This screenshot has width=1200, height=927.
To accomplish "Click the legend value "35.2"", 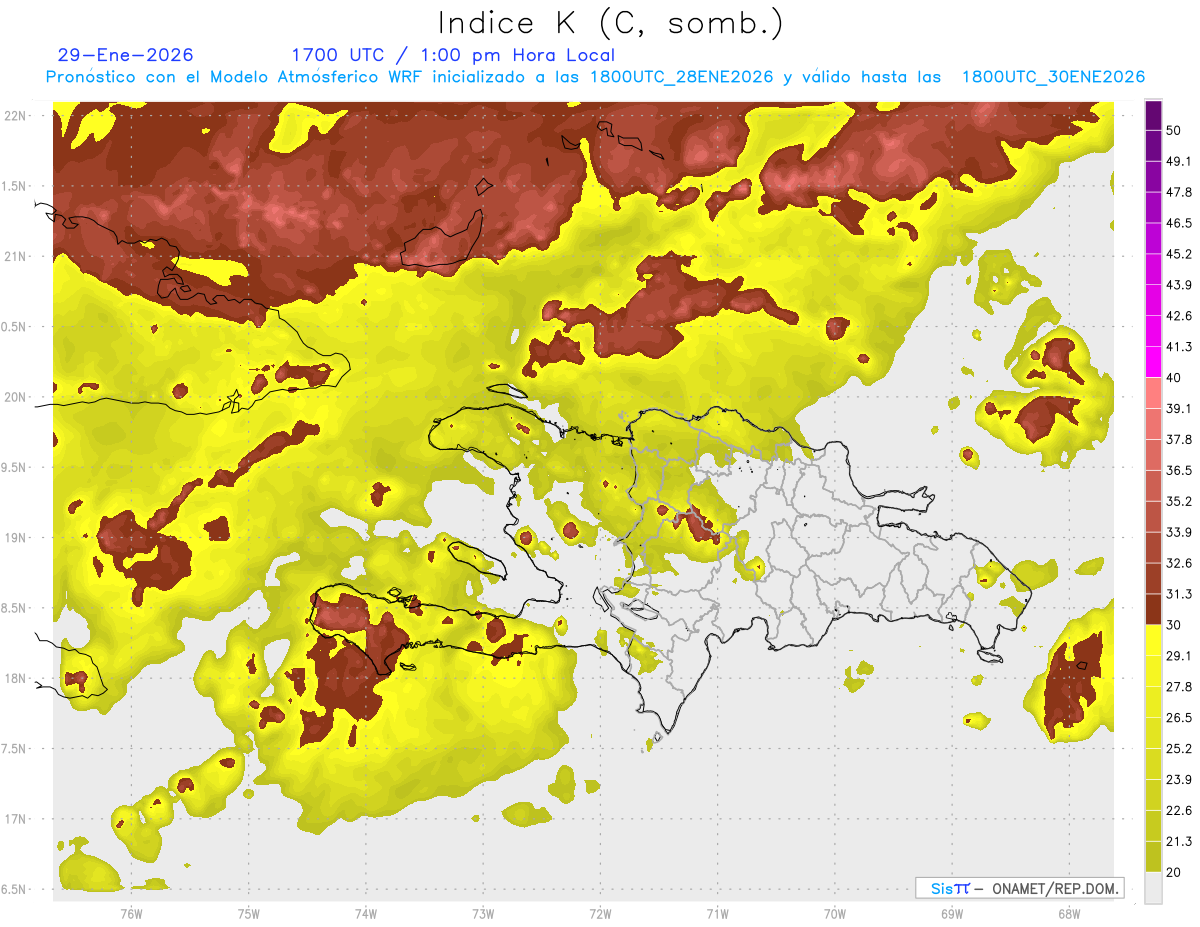I will [x=1178, y=501].
